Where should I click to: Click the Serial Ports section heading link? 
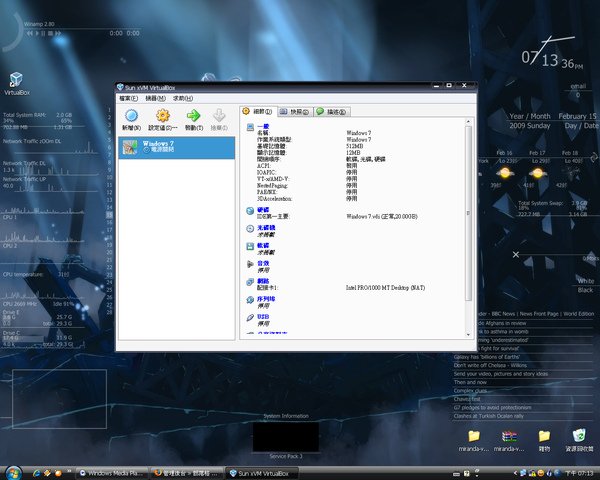point(266,299)
